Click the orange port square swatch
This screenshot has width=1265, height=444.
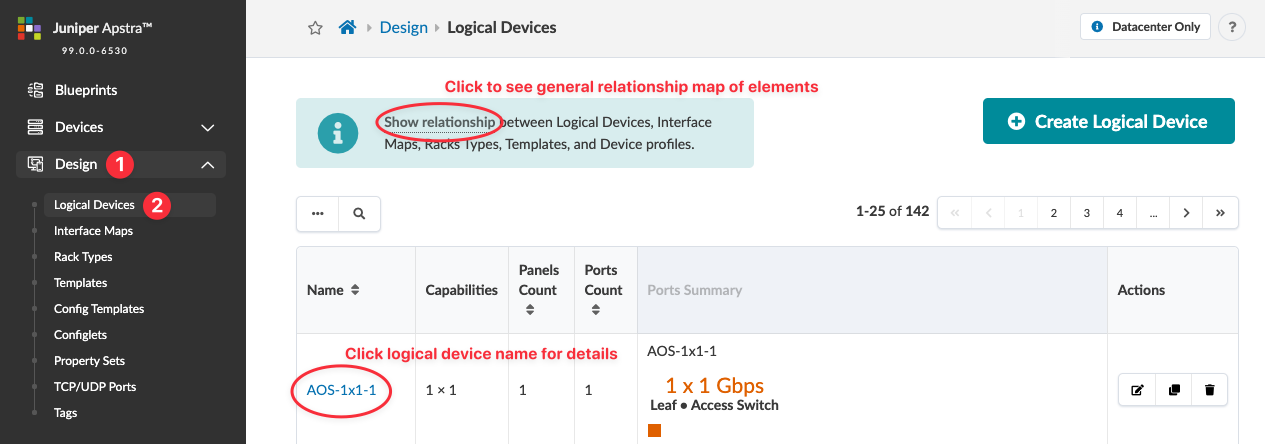tap(655, 431)
